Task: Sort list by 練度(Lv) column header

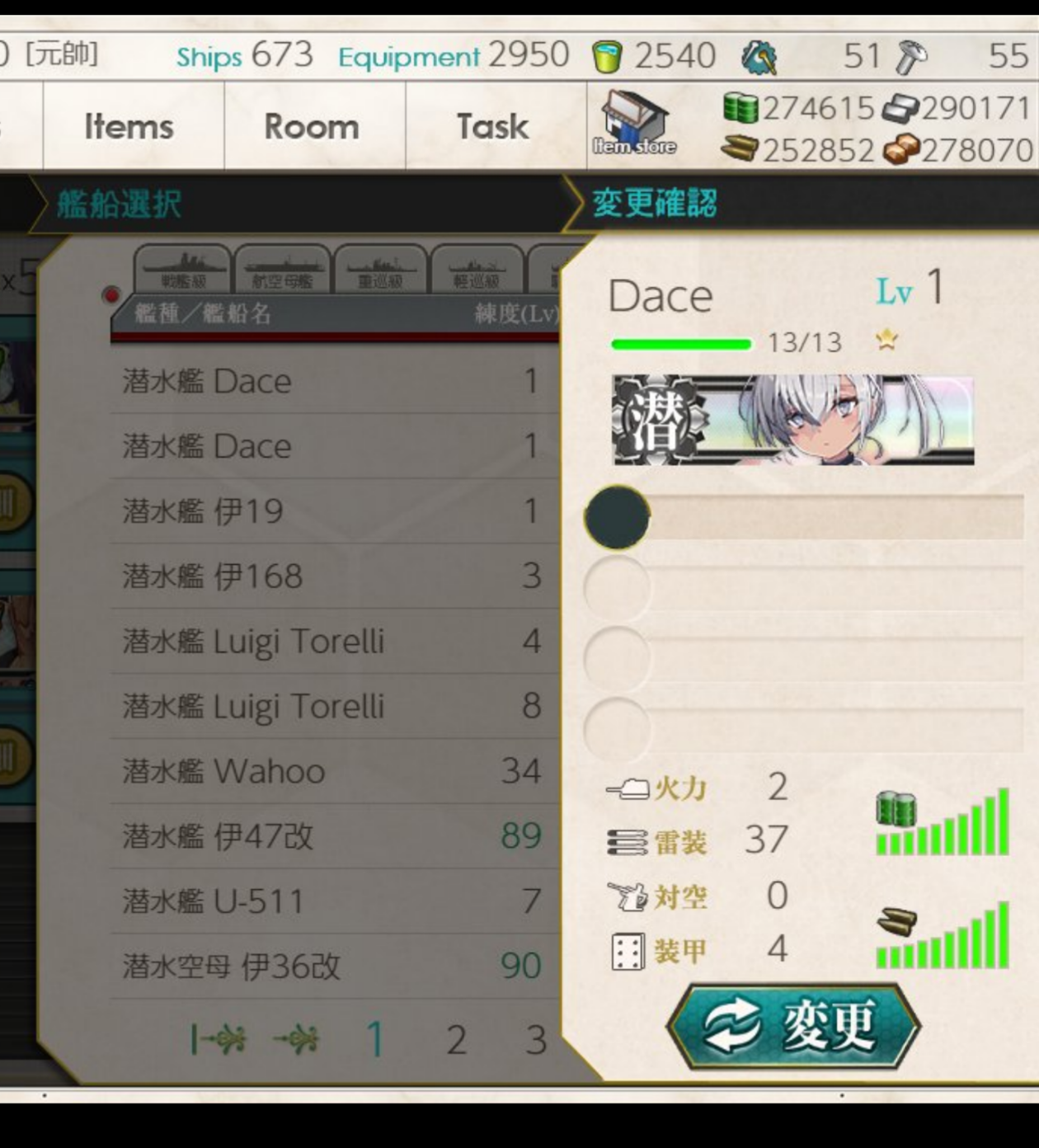Action: pos(516,313)
